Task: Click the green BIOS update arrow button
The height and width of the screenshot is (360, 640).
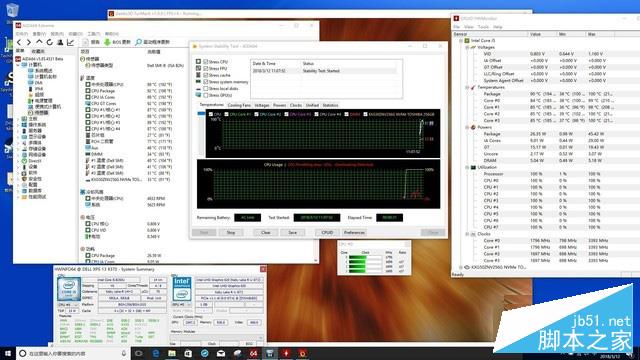Action: (x=118, y=42)
